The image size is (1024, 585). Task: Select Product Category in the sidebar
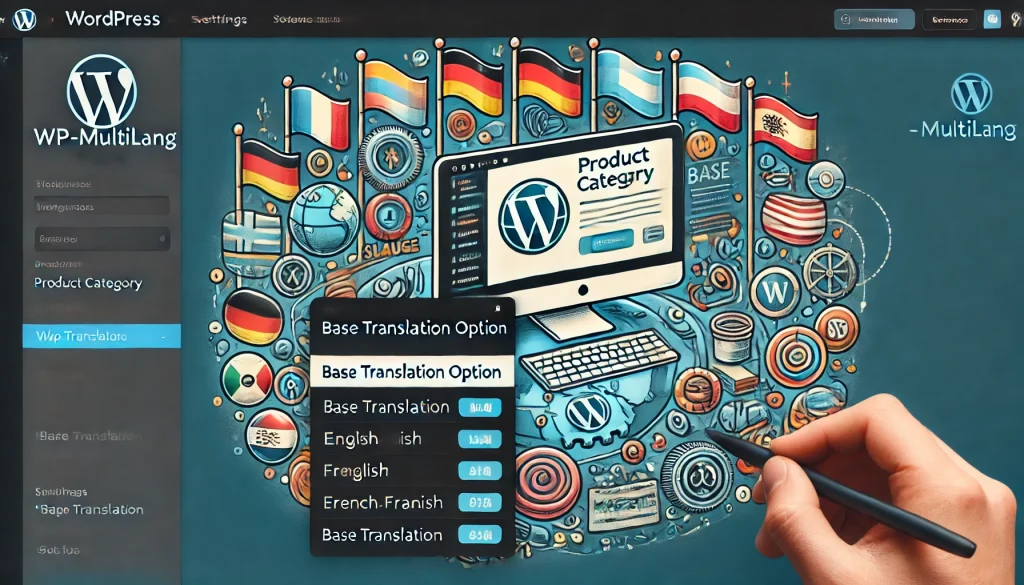88,283
